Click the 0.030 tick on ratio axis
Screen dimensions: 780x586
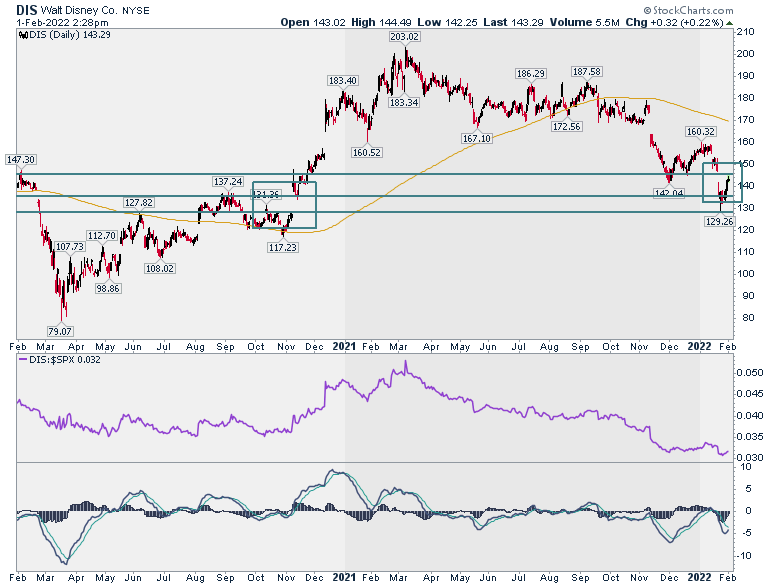750,458
